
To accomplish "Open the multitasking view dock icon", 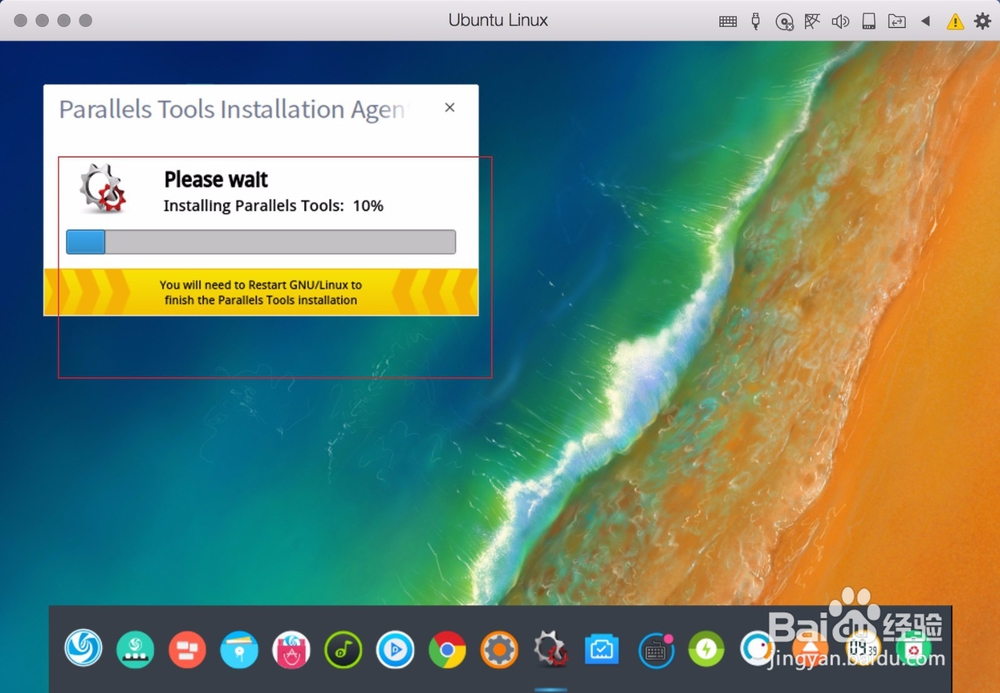I will click(x=135, y=649).
